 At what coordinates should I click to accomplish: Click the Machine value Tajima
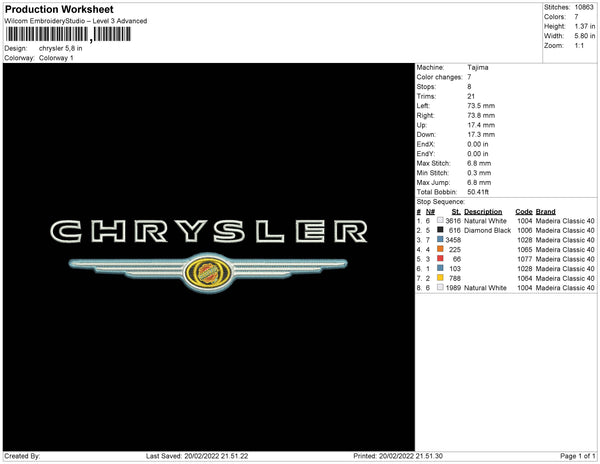coord(478,67)
